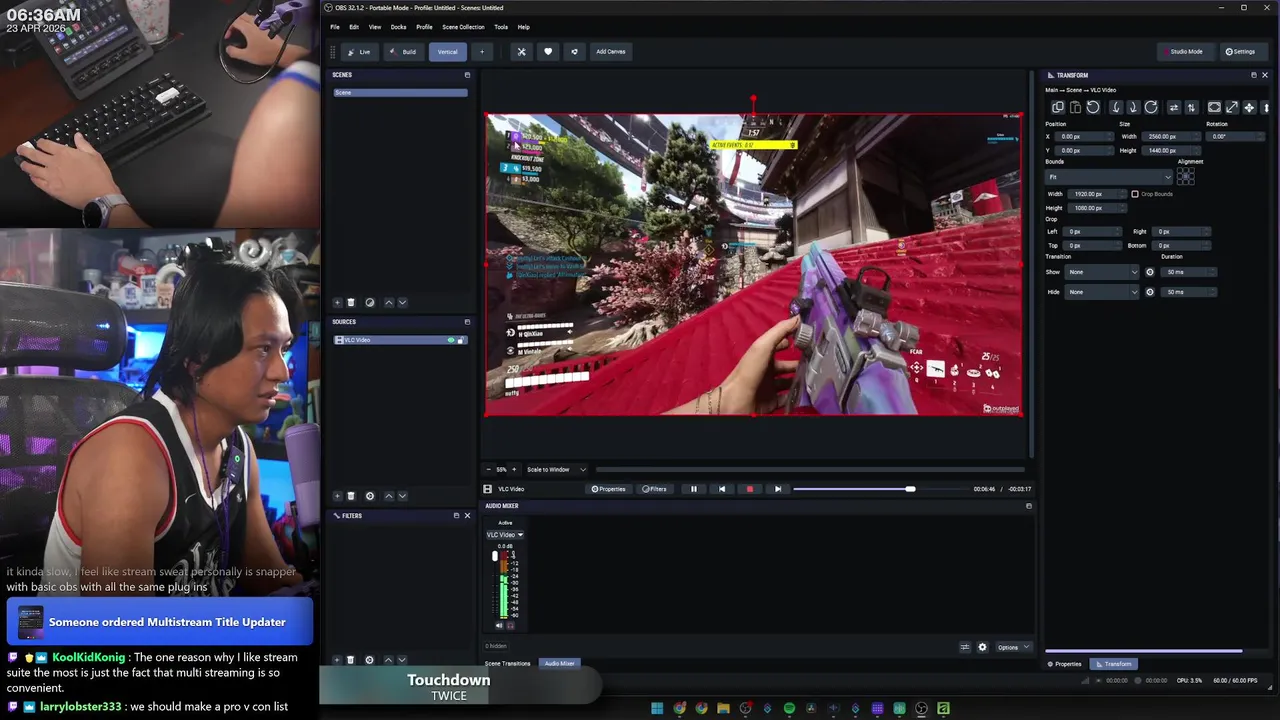Viewport: 1280px width, 720px height.
Task: Move scene up in Scenes panel
Action: coord(389,302)
